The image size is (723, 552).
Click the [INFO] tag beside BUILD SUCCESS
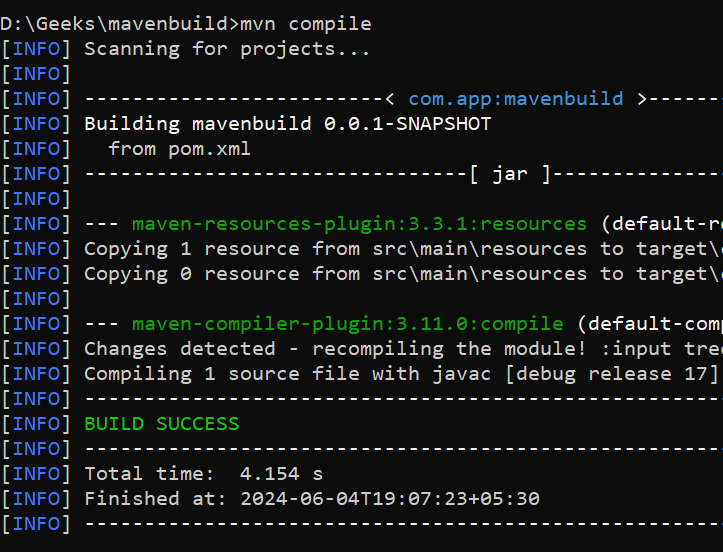(x=36, y=424)
